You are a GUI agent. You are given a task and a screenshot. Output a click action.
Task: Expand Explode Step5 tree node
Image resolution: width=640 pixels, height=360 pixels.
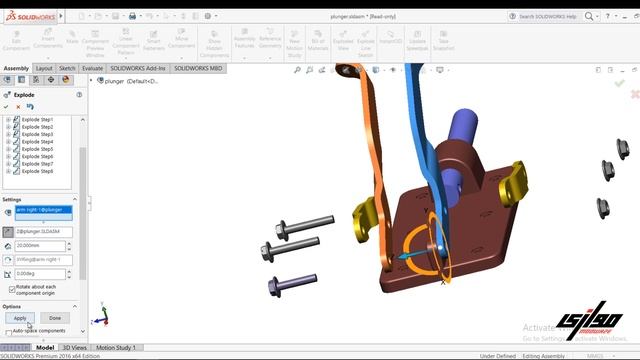click(8, 149)
